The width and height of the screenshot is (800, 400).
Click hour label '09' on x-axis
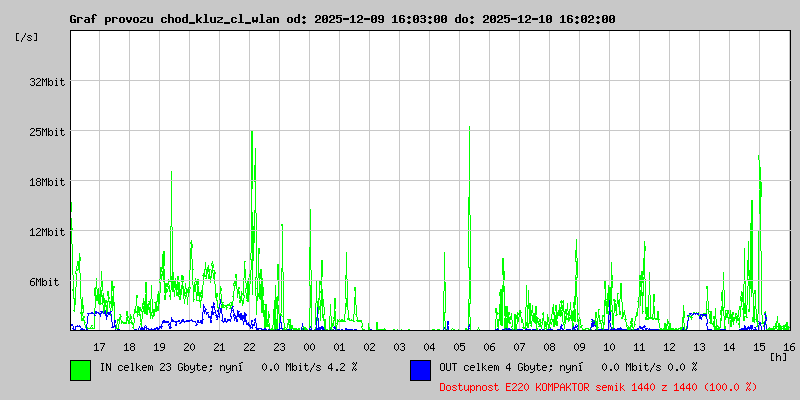pyautogui.click(x=580, y=347)
